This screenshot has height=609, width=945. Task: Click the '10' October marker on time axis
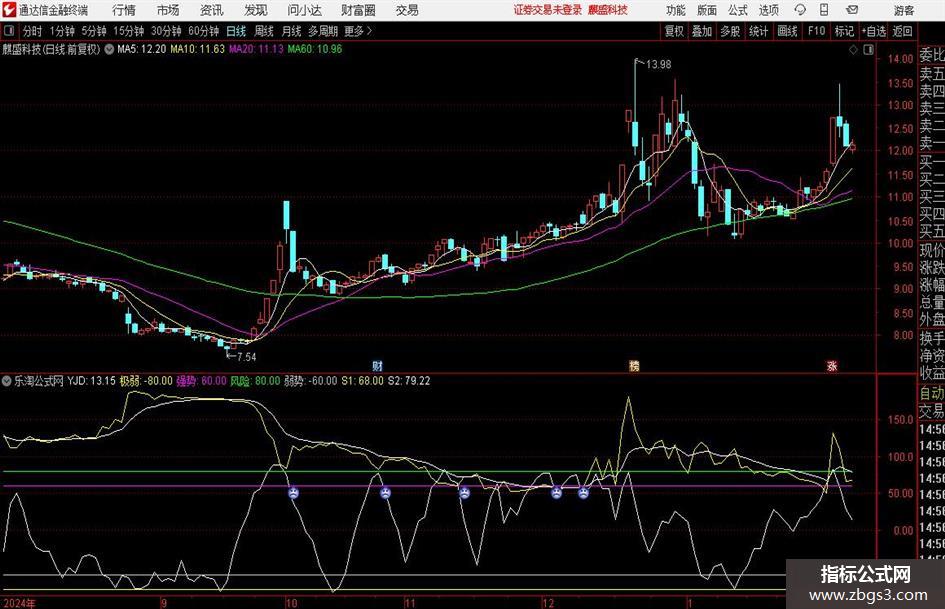[x=292, y=603]
